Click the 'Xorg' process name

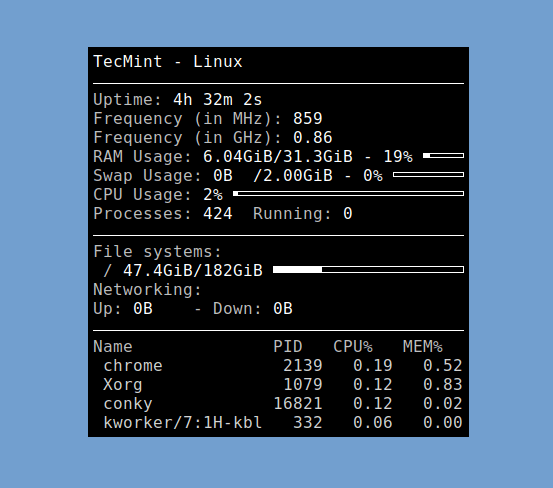[x=123, y=385]
